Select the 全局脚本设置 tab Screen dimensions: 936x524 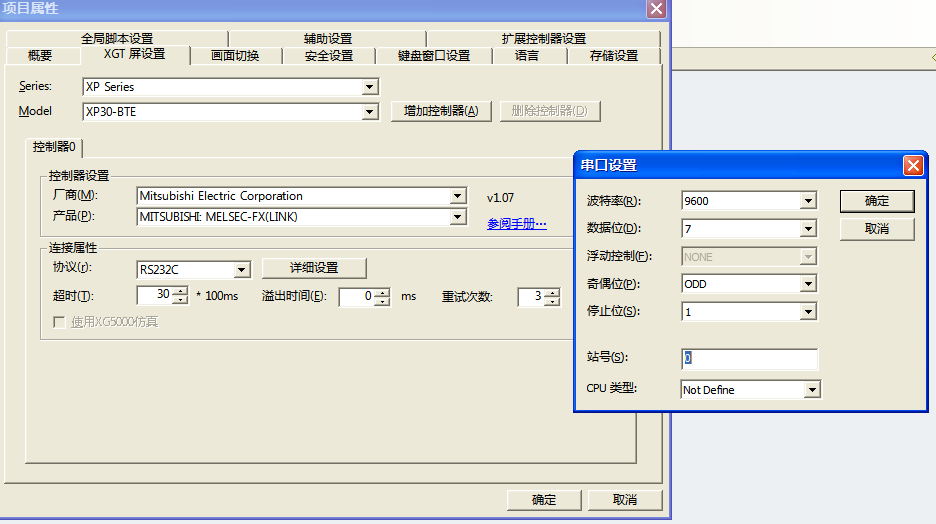pos(117,39)
